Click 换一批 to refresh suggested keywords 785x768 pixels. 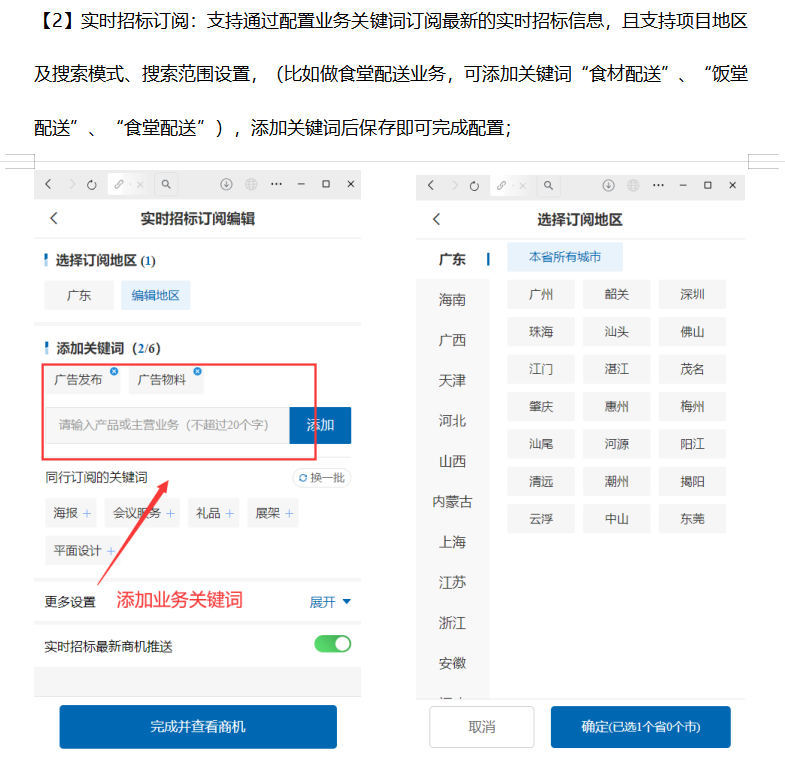[321, 478]
